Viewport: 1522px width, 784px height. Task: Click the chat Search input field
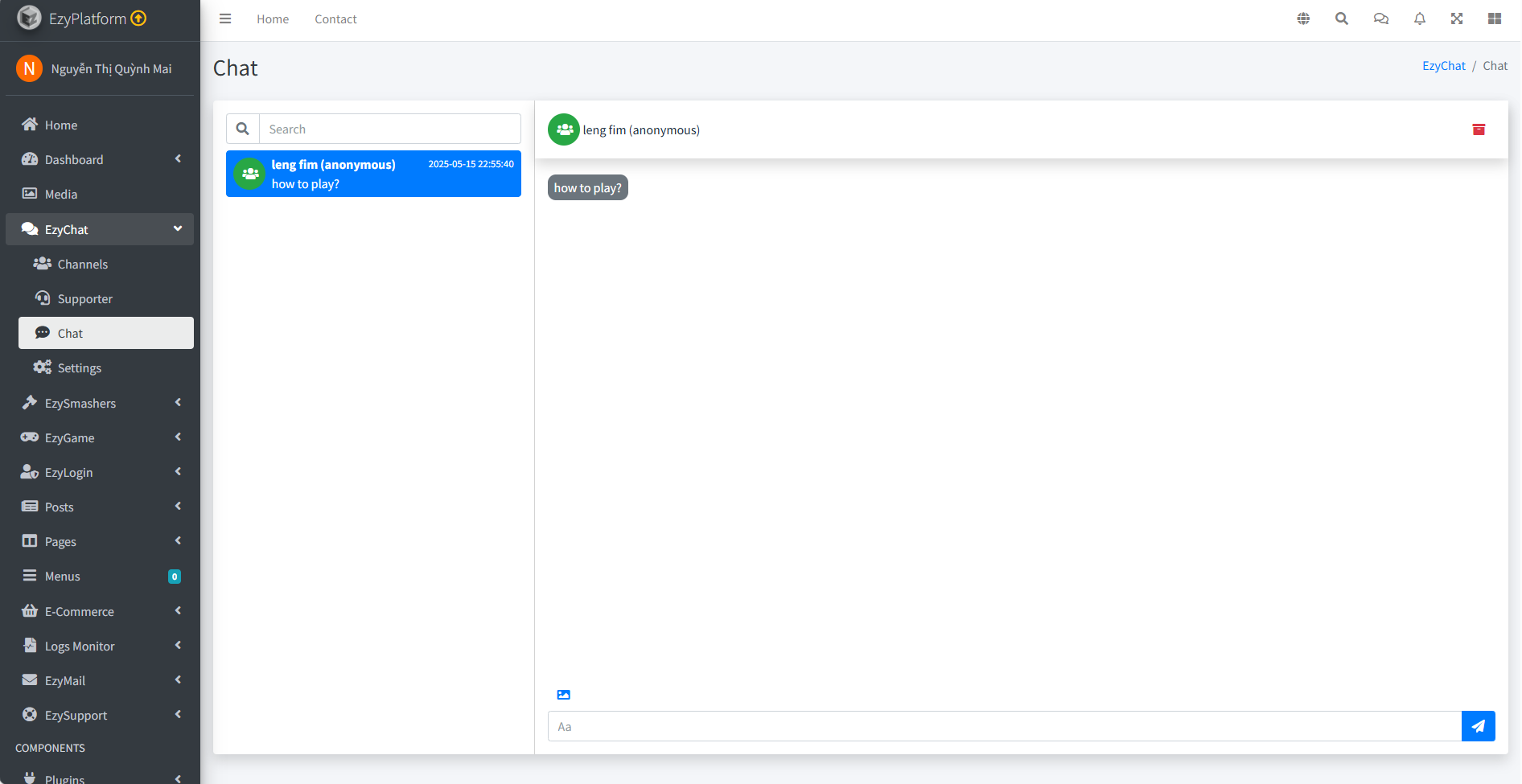[x=389, y=129]
